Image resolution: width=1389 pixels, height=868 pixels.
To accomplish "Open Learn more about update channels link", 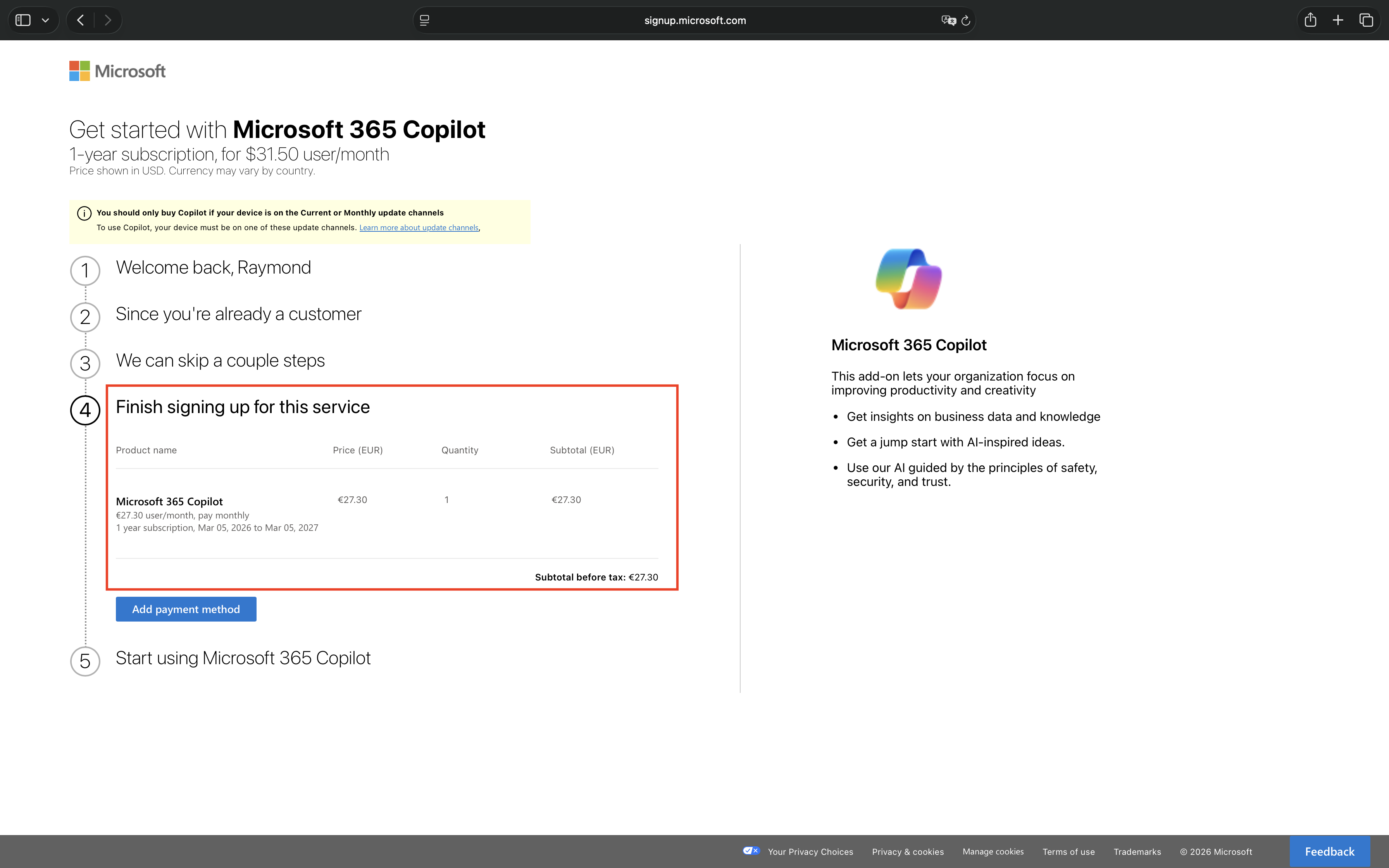I will (419, 228).
